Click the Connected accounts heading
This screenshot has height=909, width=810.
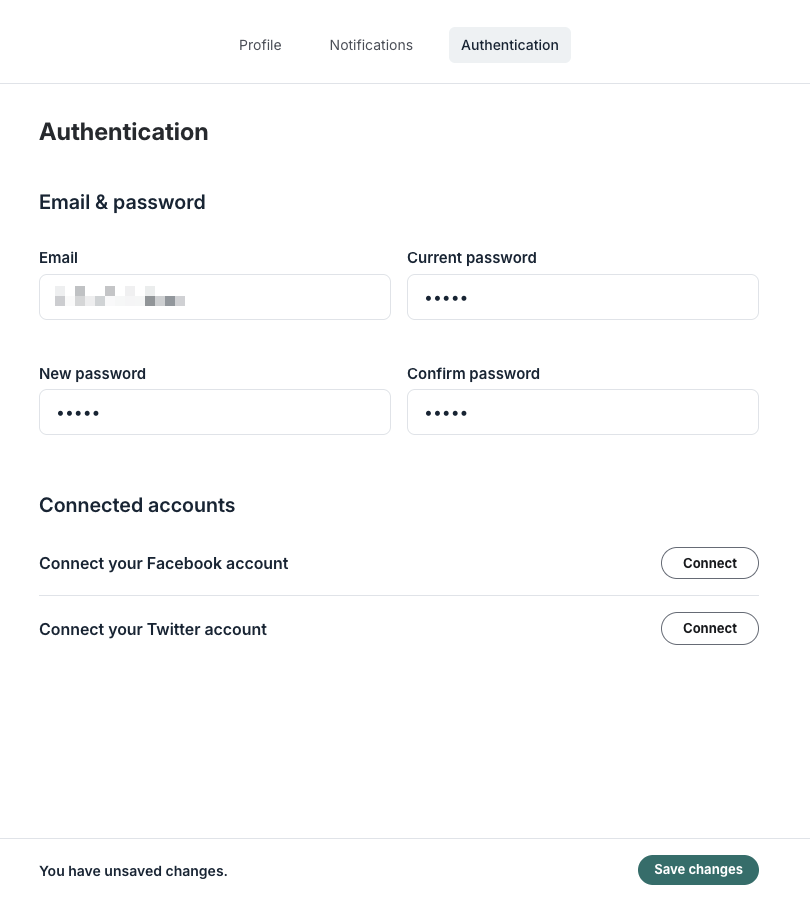pos(137,505)
